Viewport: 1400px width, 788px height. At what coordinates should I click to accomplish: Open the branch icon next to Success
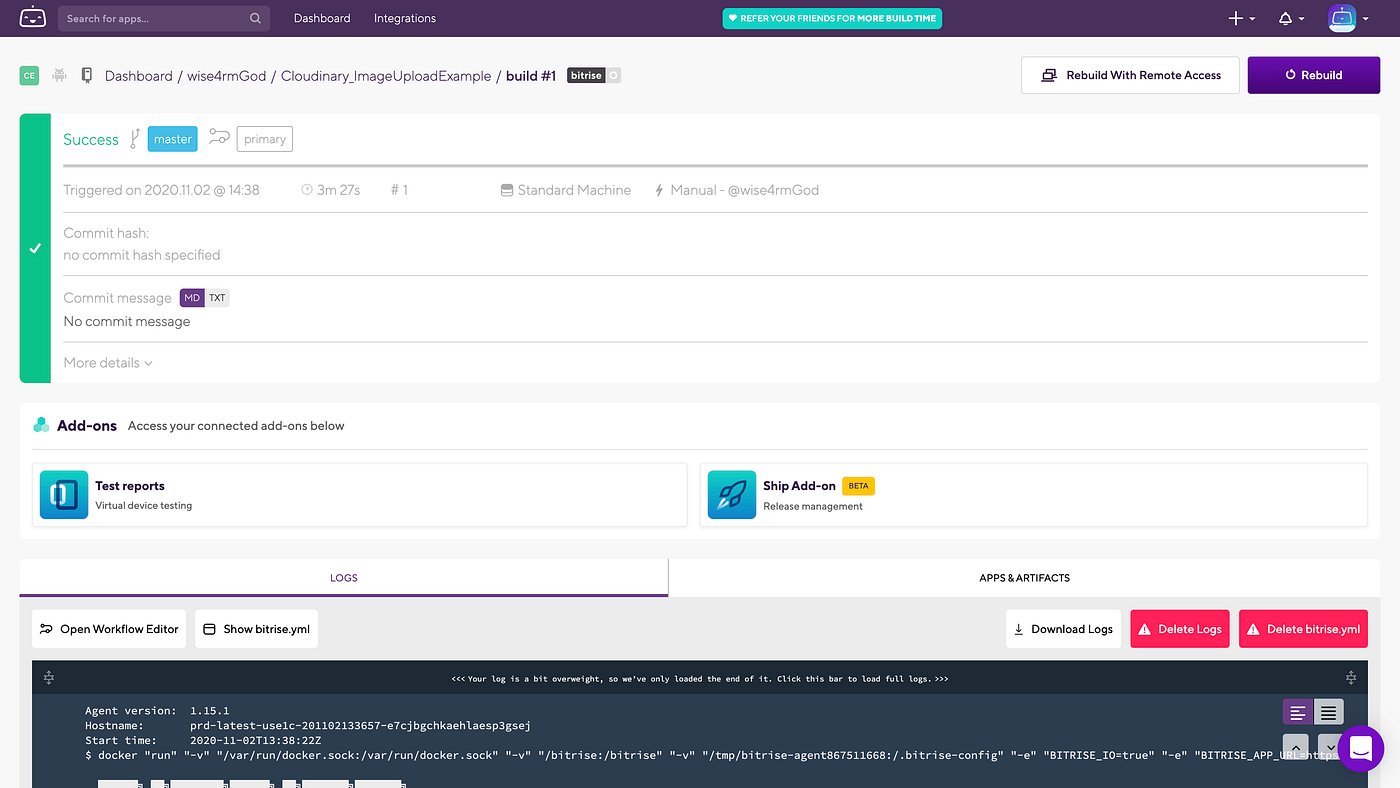tap(133, 138)
